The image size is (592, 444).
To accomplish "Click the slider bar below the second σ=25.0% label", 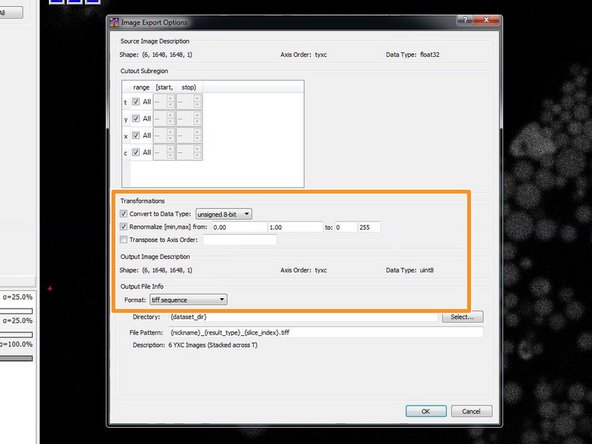I will [x=16, y=335].
